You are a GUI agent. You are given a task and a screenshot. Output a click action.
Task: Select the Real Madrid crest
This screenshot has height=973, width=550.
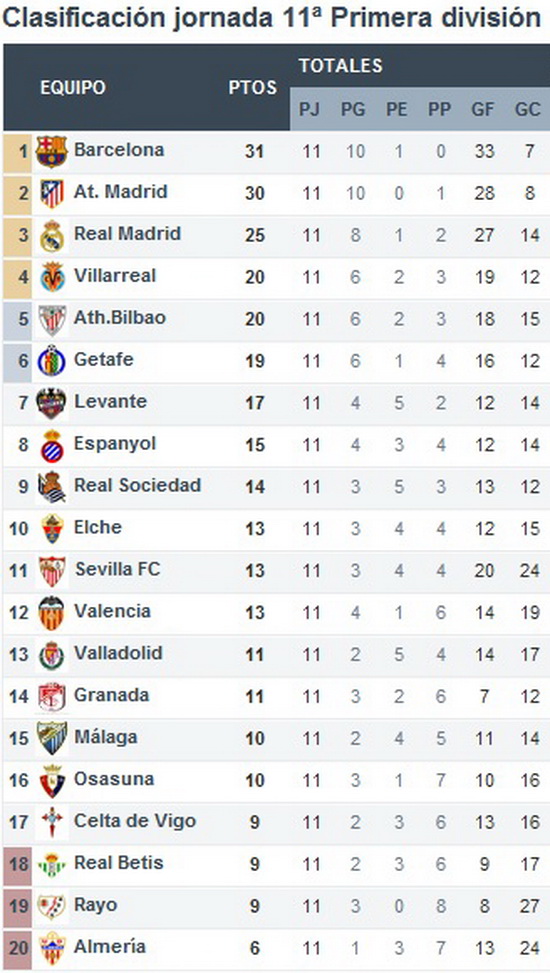52,236
